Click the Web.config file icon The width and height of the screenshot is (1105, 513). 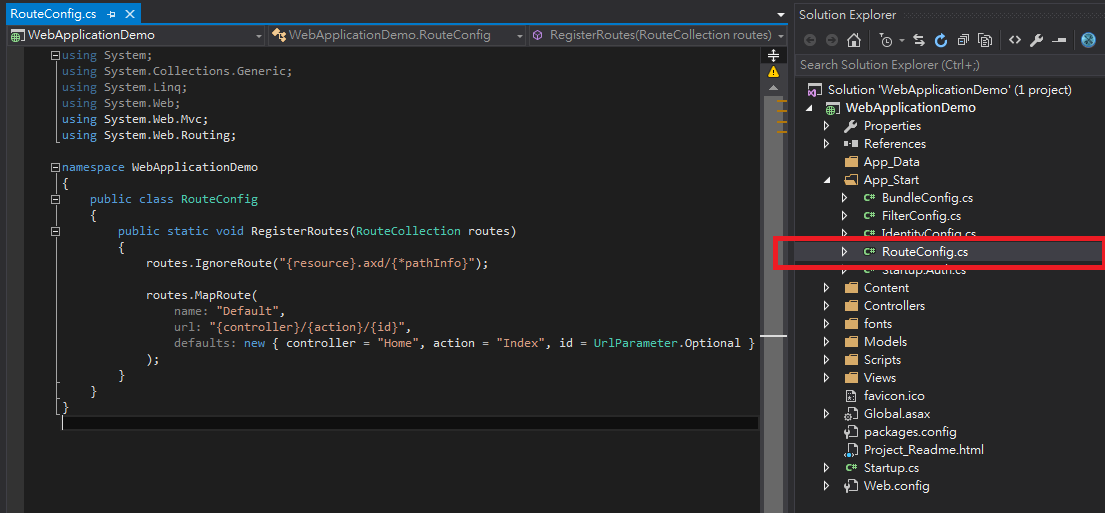(851, 486)
